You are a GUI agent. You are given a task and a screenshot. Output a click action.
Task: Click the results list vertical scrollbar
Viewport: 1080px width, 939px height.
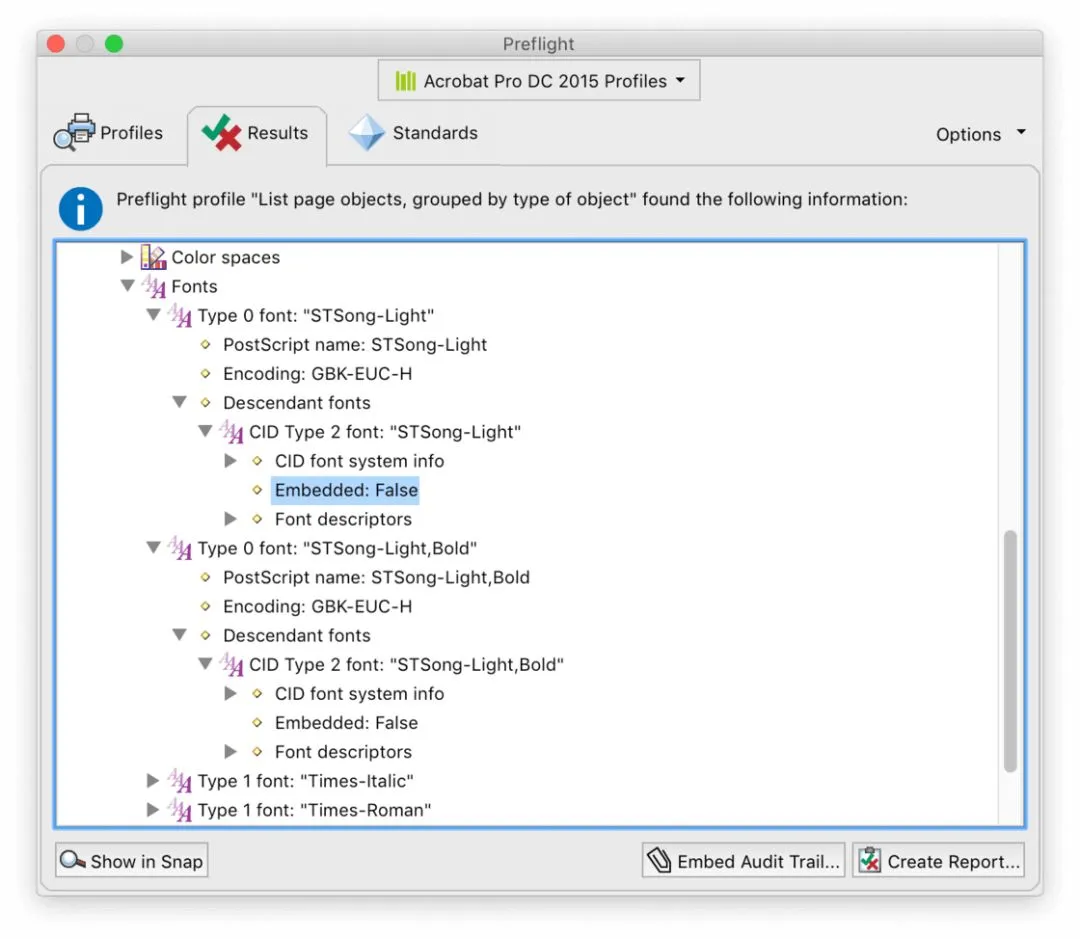coord(1010,651)
